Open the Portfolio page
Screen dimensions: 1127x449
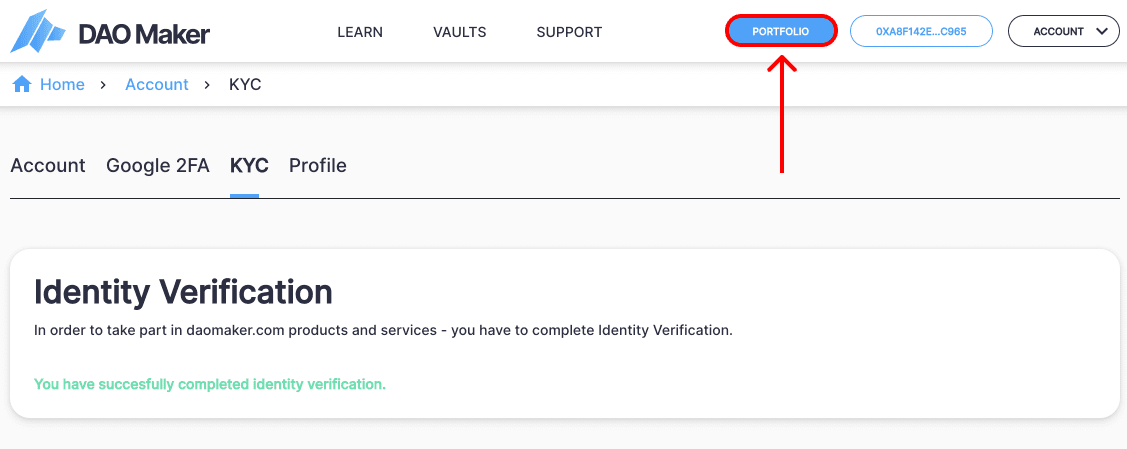[x=781, y=32]
